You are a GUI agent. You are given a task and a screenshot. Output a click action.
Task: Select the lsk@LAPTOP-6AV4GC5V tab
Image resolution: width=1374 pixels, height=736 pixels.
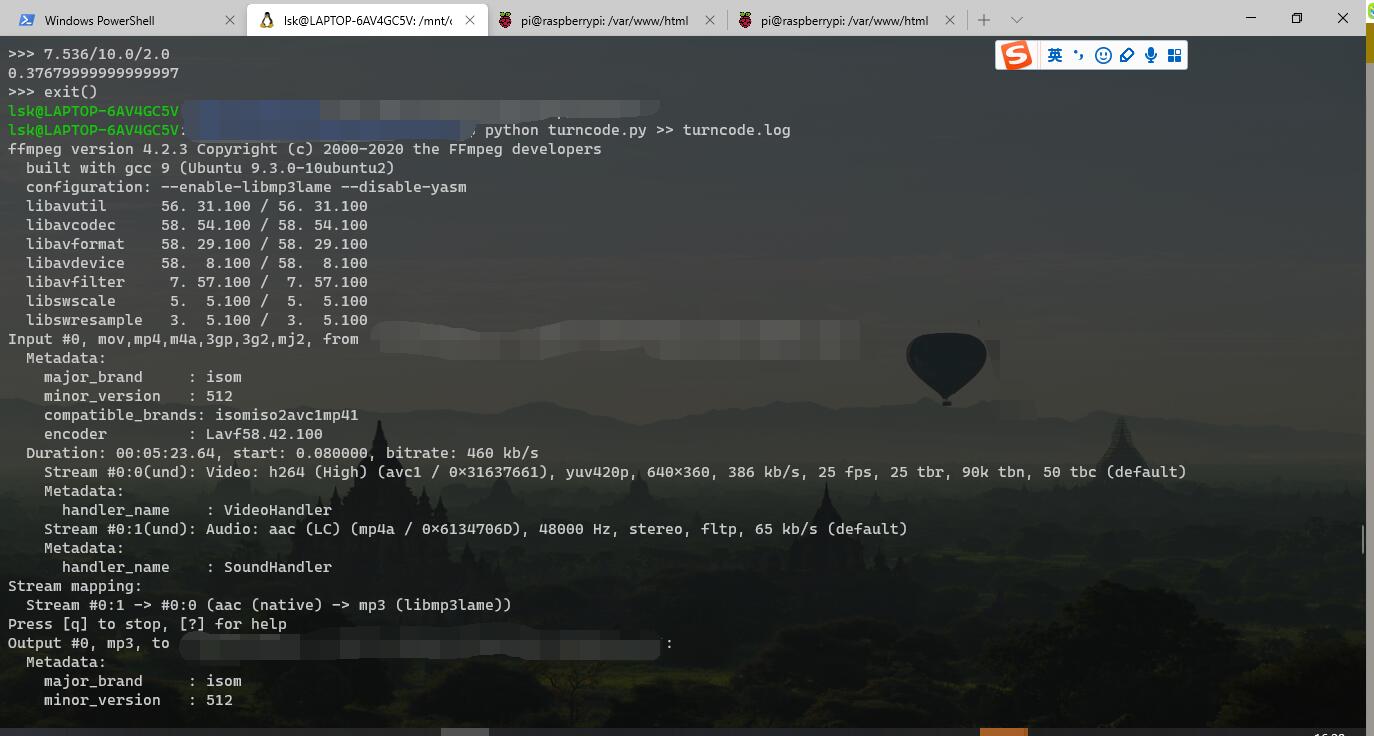(367, 20)
